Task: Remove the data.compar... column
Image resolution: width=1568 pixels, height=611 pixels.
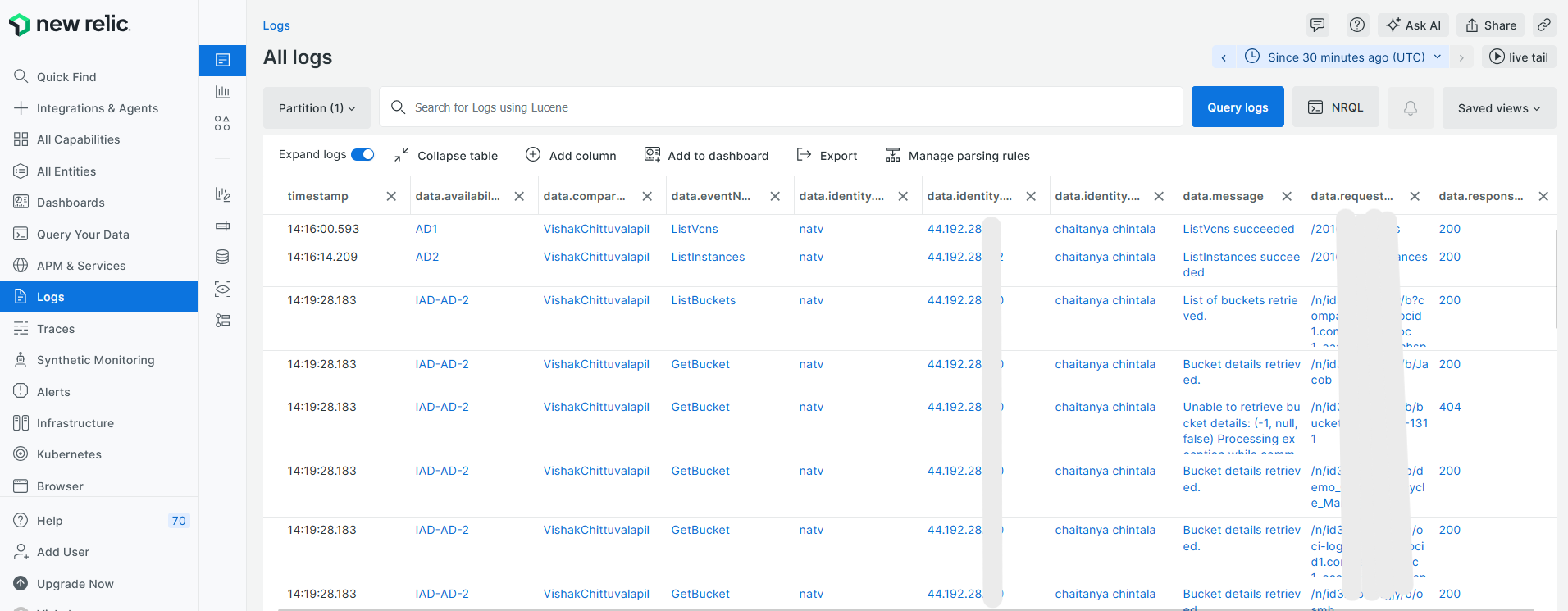Action: click(647, 196)
